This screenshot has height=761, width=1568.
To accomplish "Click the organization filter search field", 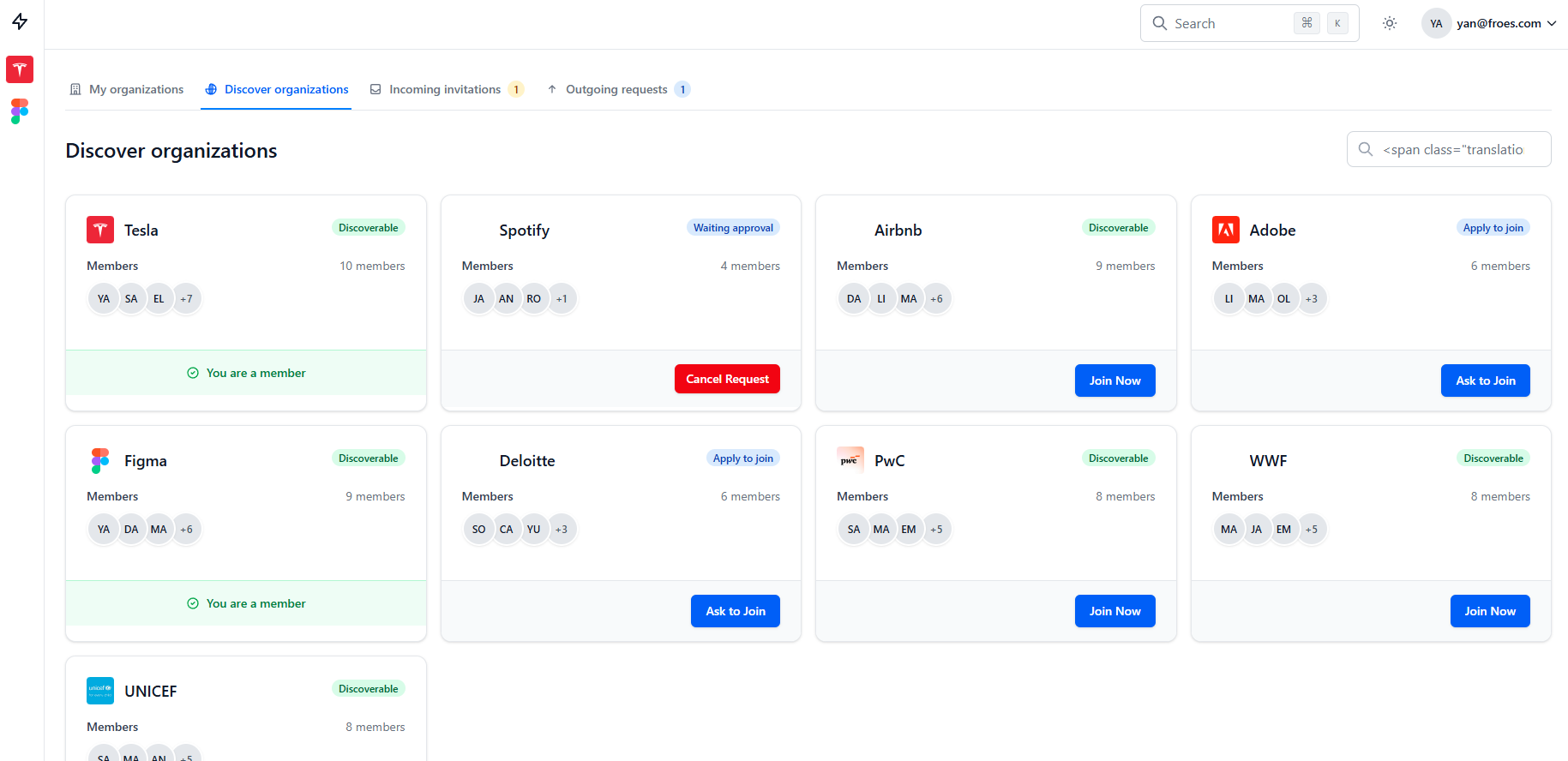I will click(x=1449, y=149).
